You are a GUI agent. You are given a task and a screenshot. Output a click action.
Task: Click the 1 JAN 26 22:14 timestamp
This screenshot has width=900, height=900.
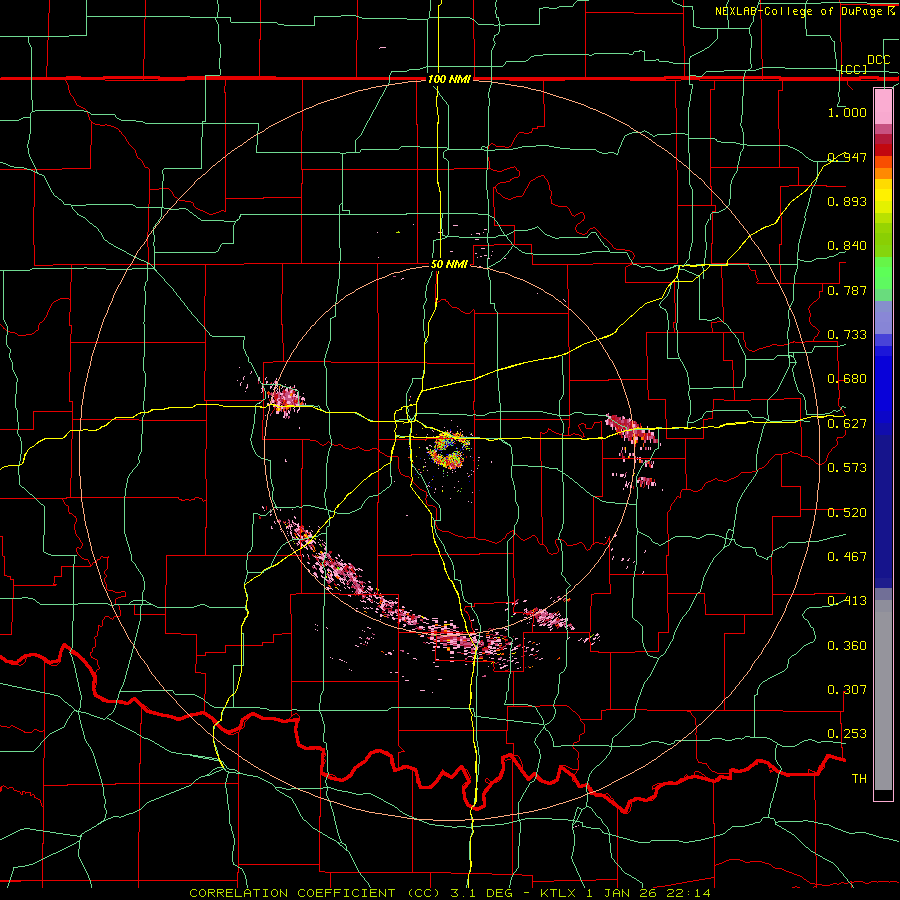tap(648, 893)
